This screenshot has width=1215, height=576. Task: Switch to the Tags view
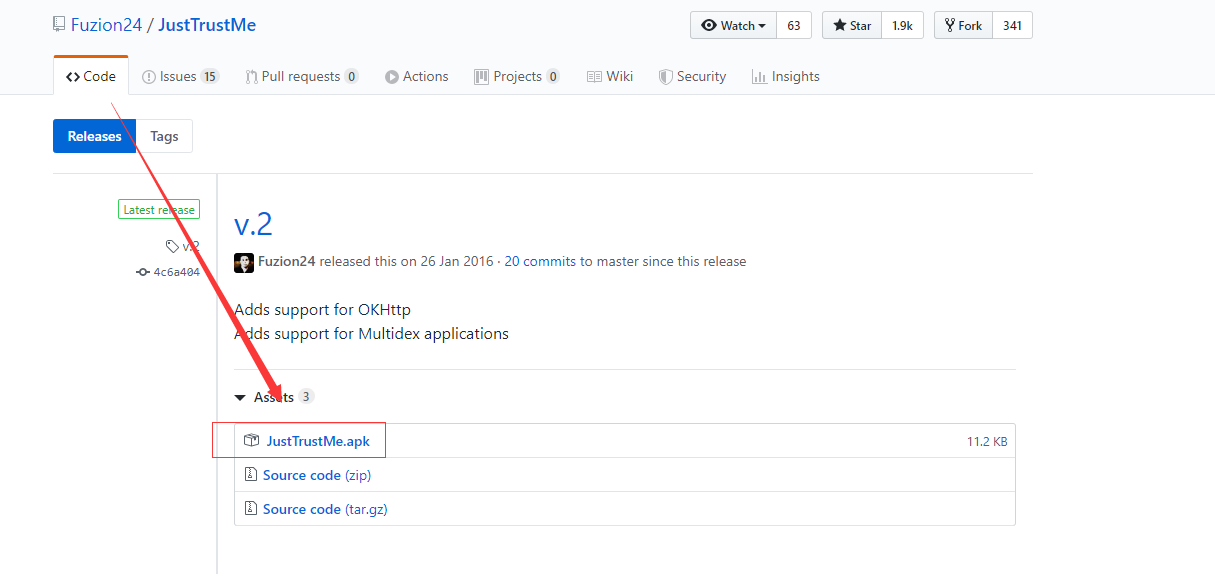[x=164, y=136]
